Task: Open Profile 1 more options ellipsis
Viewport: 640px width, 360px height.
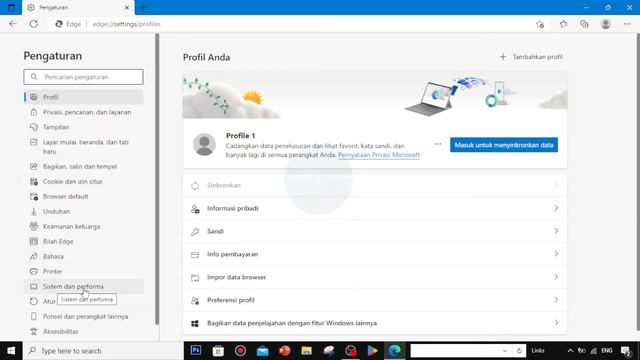Action: (438, 144)
